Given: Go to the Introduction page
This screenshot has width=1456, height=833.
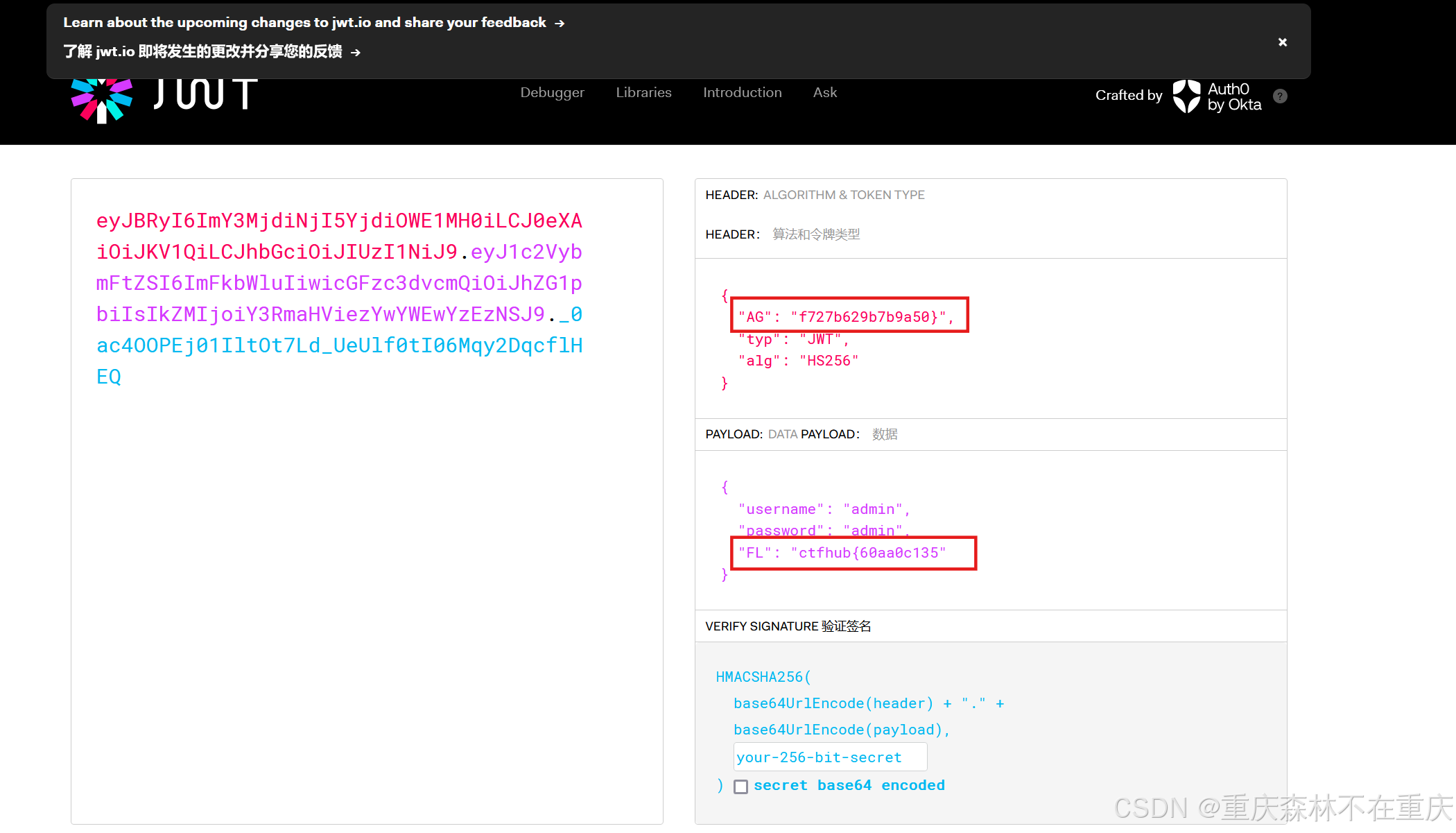Looking at the screenshot, I should (742, 93).
